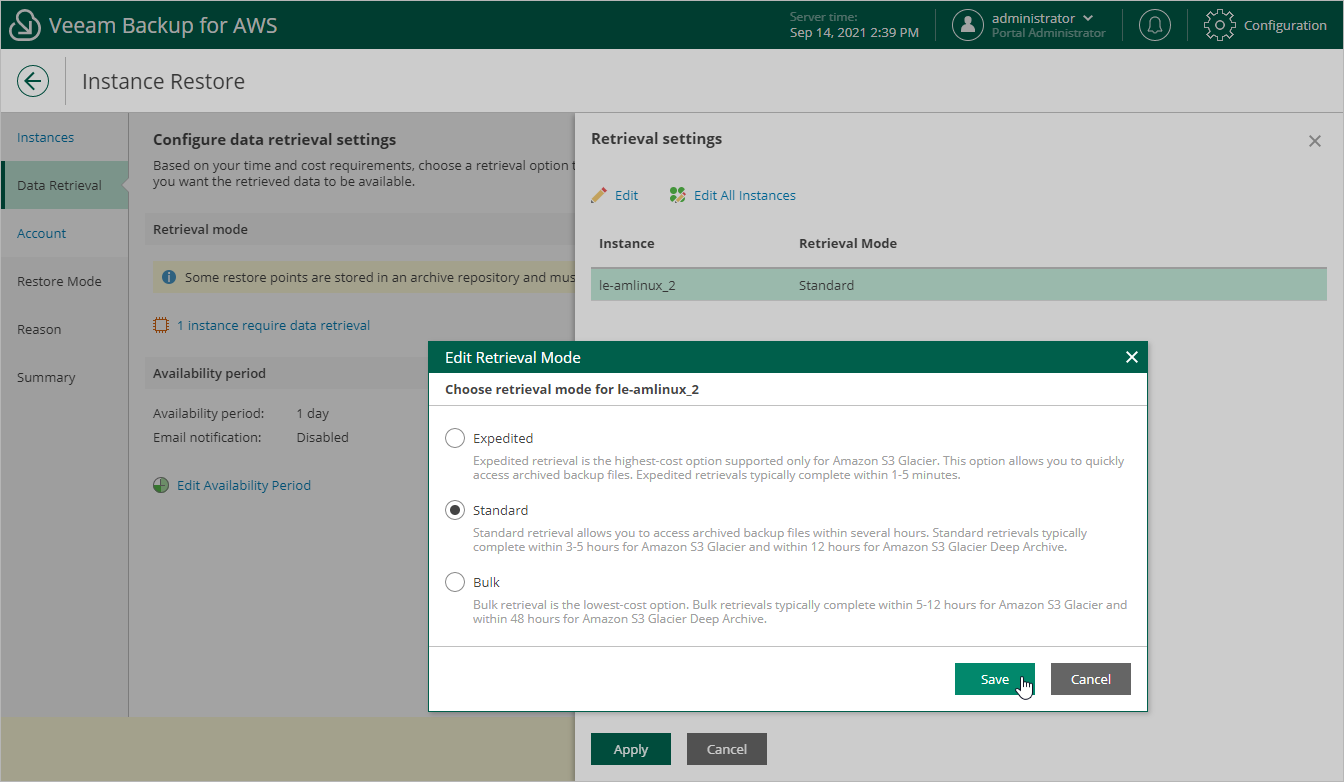Click the administrator user avatar icon
The image size is (1344, 782).
pyautogui.click(x=968, y=25)
